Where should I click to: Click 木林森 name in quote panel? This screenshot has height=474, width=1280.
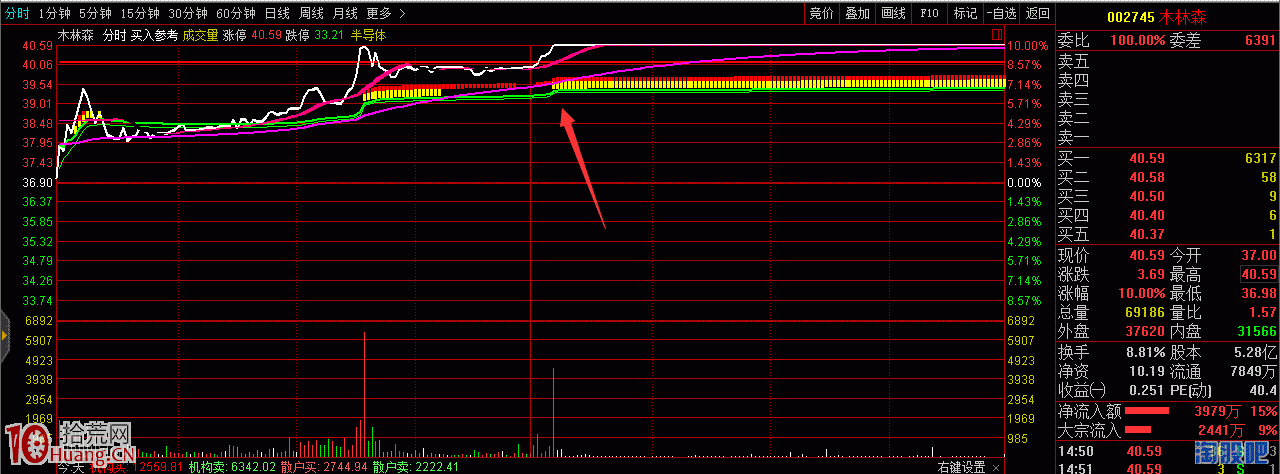1184,15
